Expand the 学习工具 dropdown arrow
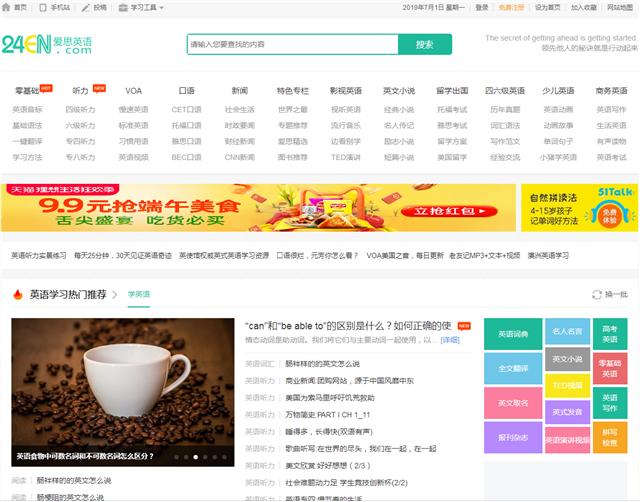 pos(161,8)
